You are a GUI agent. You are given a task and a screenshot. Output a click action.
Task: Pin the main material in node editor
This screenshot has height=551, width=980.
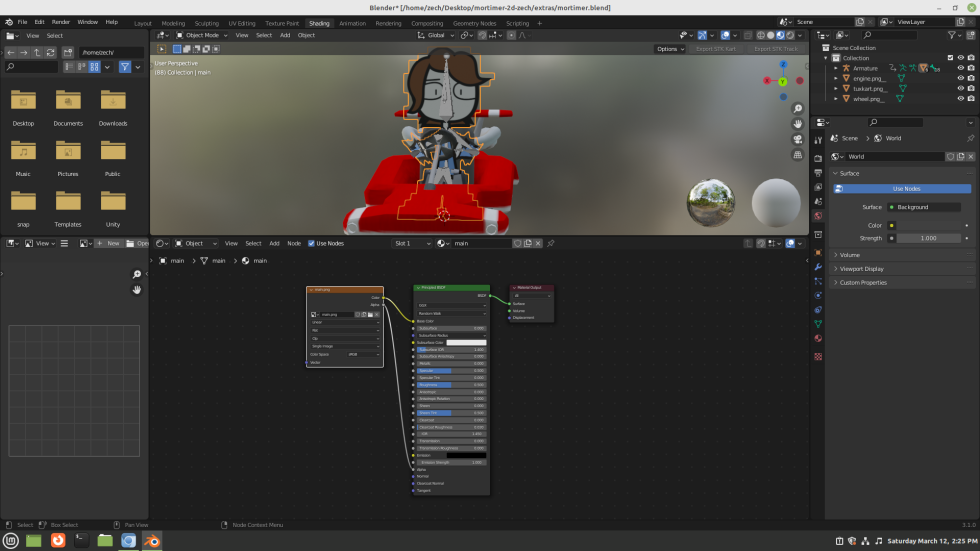[x=550, y=243]
